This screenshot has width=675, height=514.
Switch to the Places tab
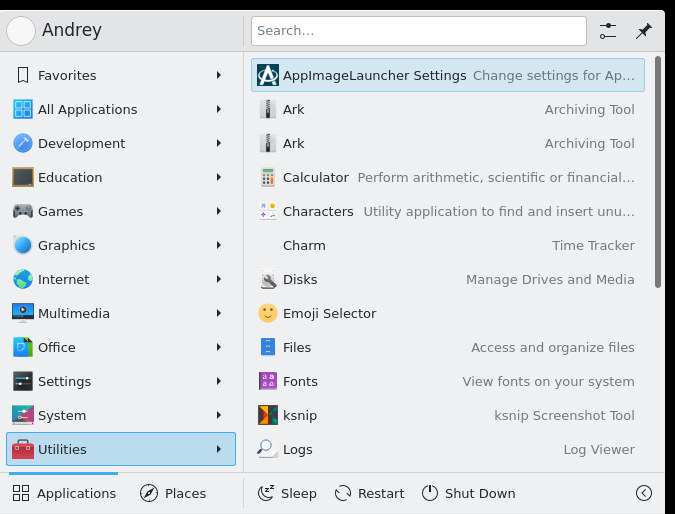173,493
